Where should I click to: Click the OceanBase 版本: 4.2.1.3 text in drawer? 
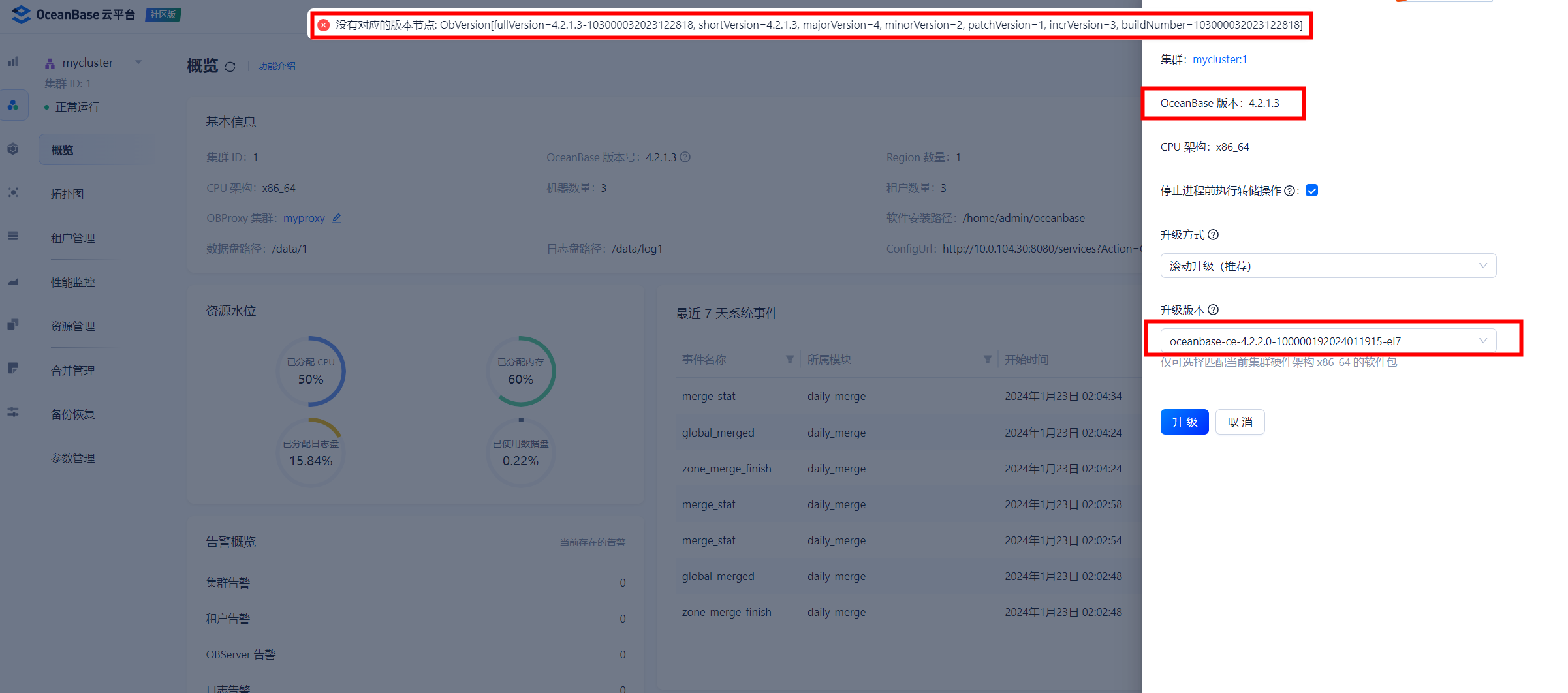(x=1219, y=103)
